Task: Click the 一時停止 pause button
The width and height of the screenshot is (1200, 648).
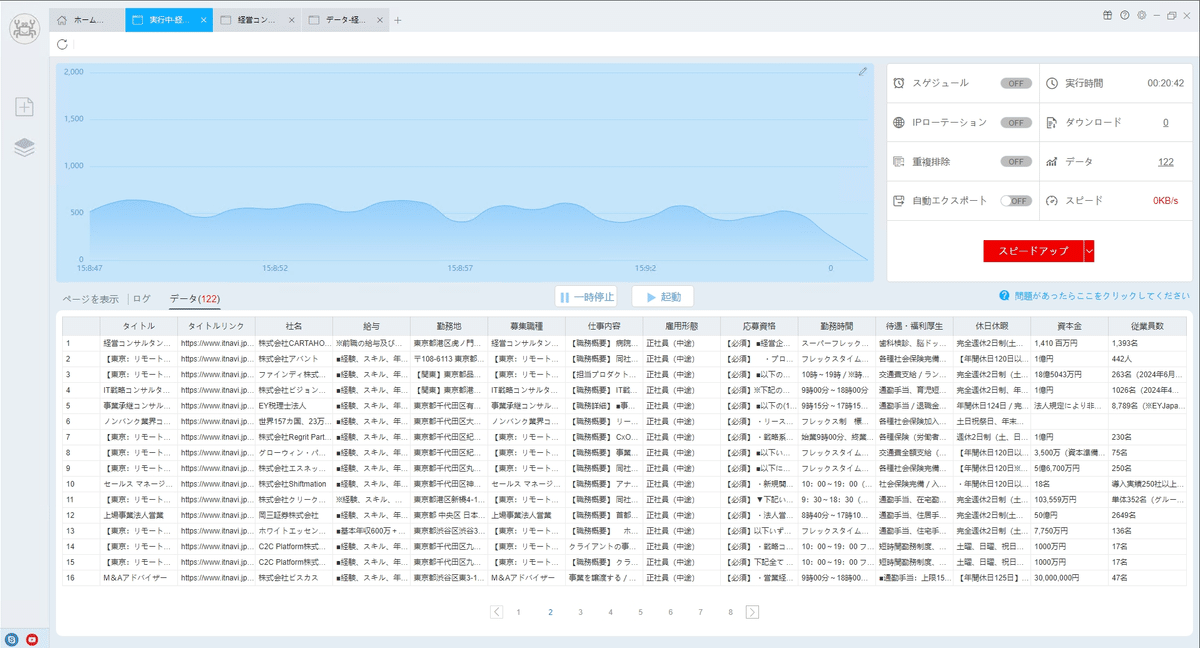Action: point(586,297)
